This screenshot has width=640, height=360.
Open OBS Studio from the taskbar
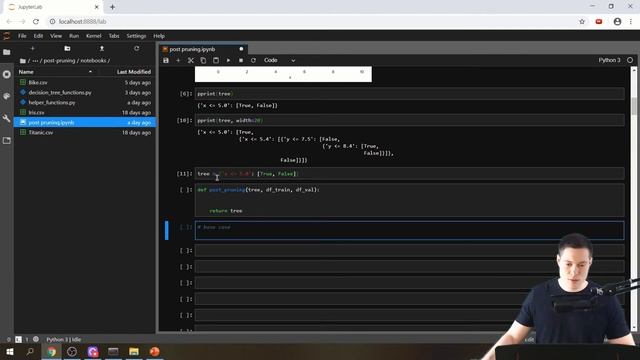[72, 351]
